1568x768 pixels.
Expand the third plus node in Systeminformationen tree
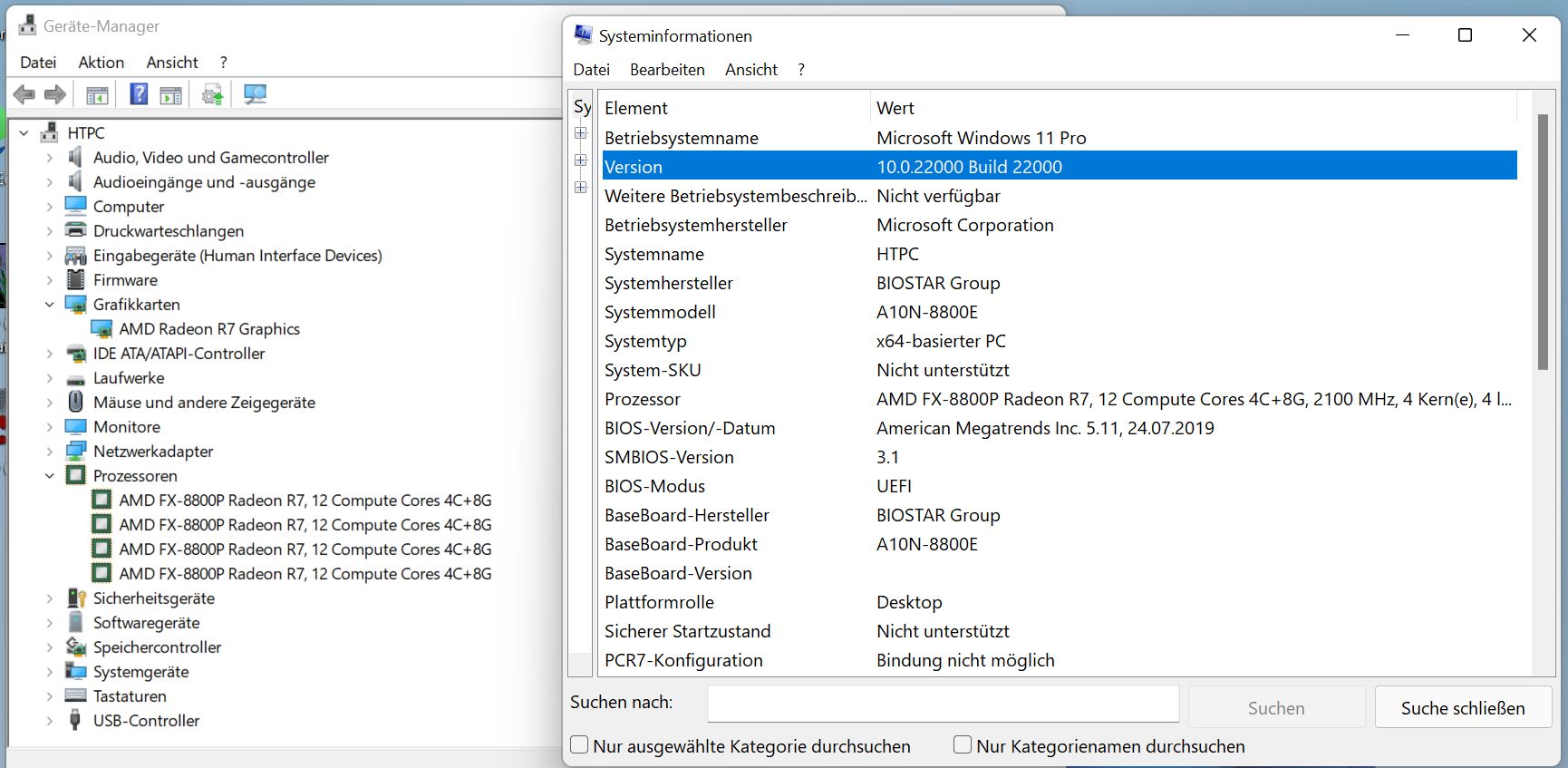pyautogui.click(x=581, y=188)
